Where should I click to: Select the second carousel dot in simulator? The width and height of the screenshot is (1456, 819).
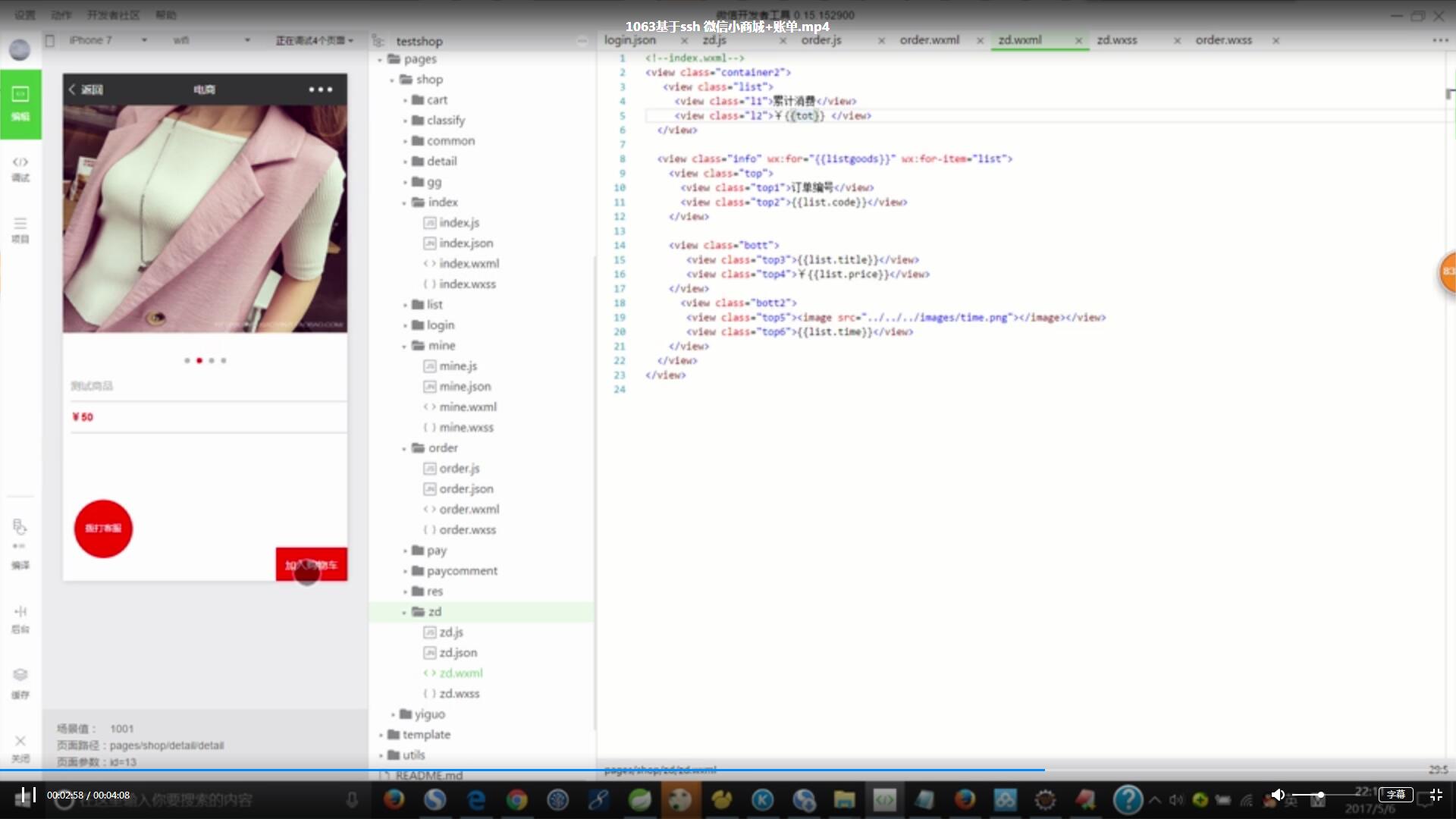(x=199, y=361)
